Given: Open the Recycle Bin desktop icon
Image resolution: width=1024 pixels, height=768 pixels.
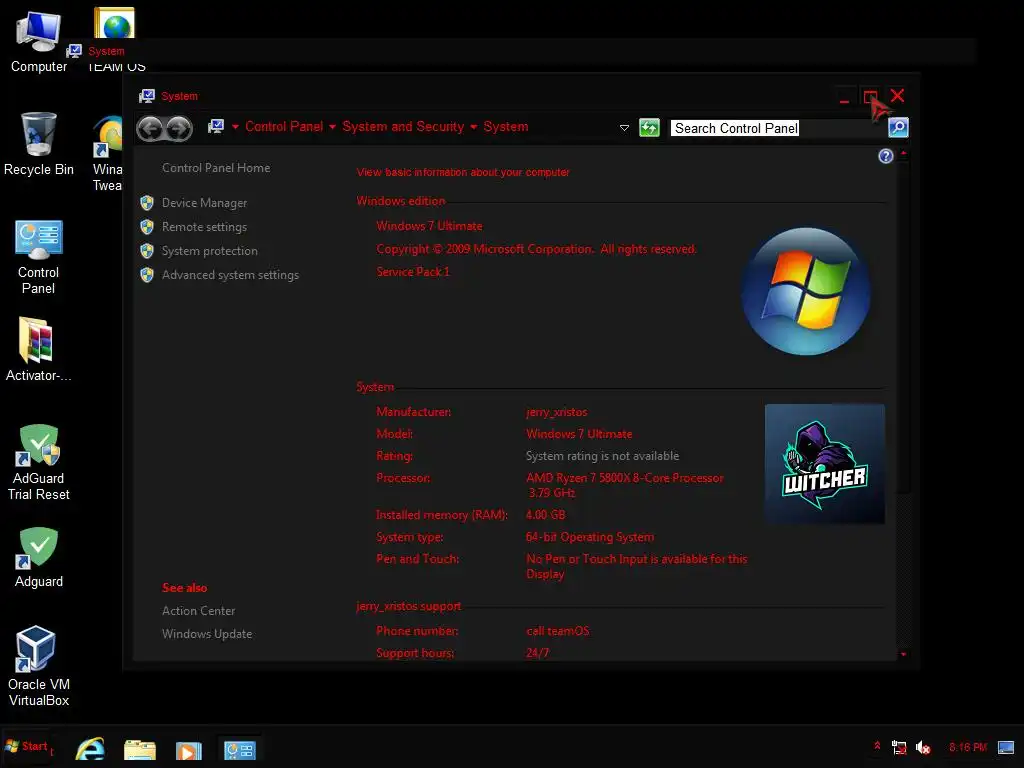Looking at the screenshot, I should click(x=39, y=144).
